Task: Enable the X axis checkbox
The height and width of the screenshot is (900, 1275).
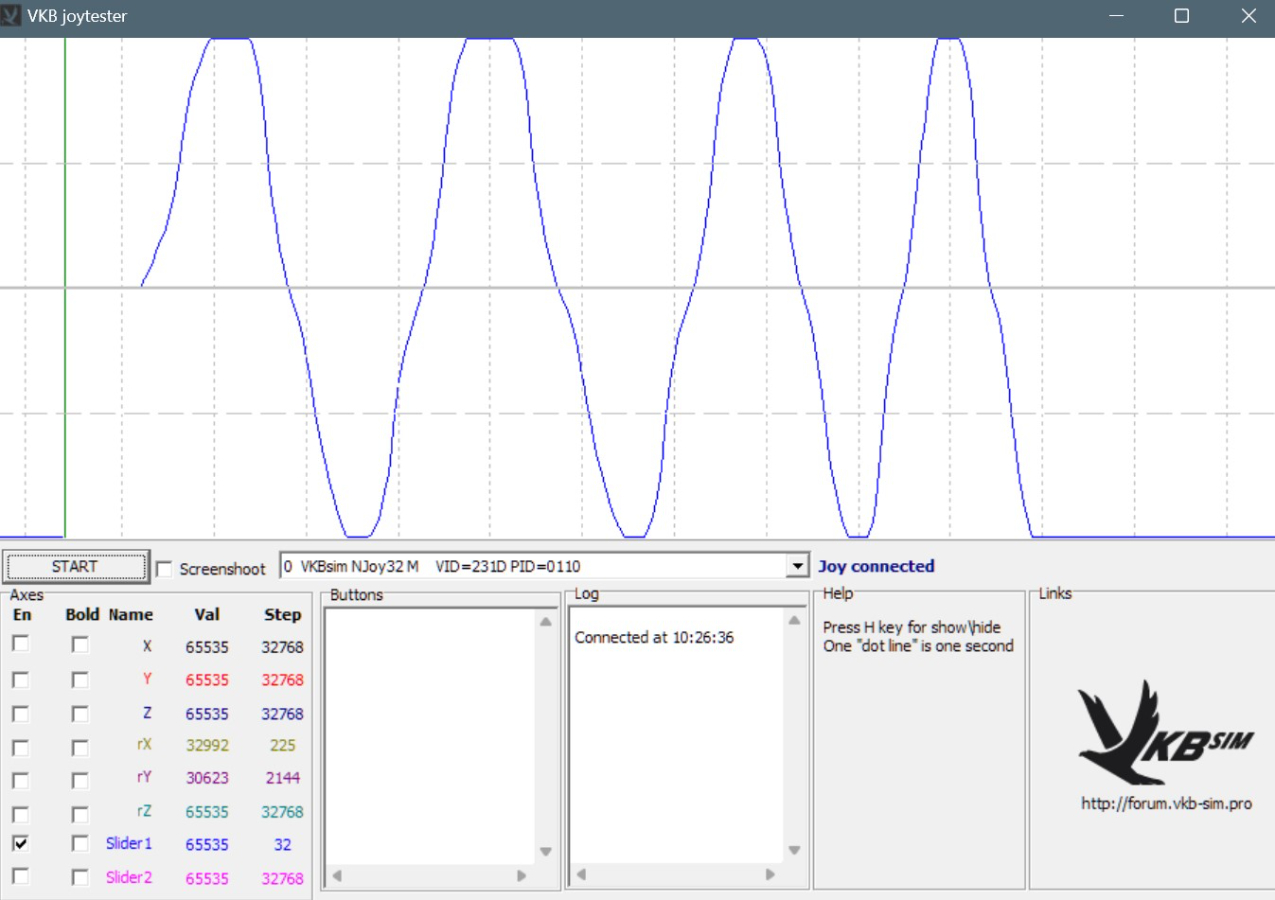Action: pos(20,645)
